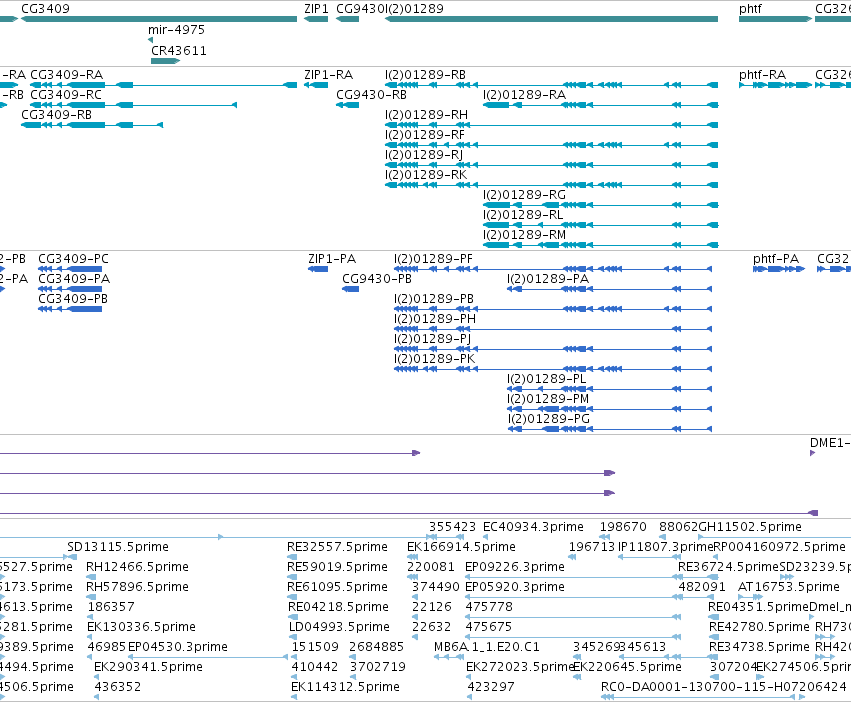
Task: Click the 3702719 alignment label
Action: point(378,667)
